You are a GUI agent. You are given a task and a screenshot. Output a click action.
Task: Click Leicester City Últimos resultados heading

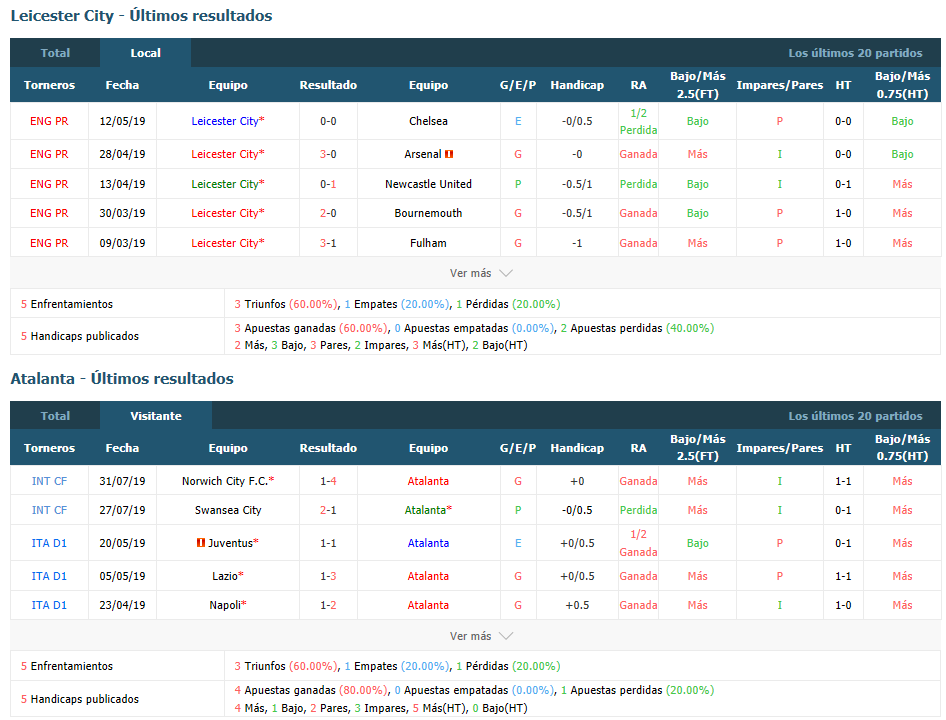[141, 16]
